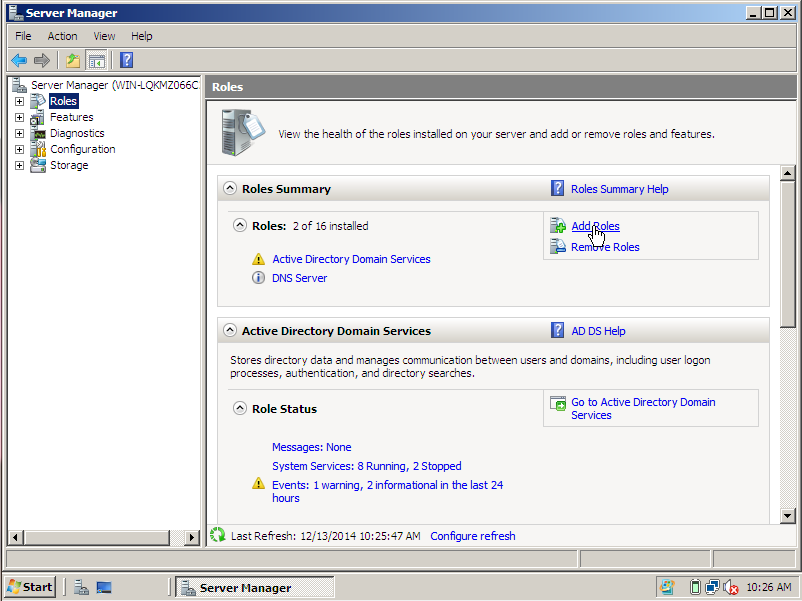The image size is (802, 601).
Task: Click System Services: 8 Running, 2 Stopped
Action: 367,466
